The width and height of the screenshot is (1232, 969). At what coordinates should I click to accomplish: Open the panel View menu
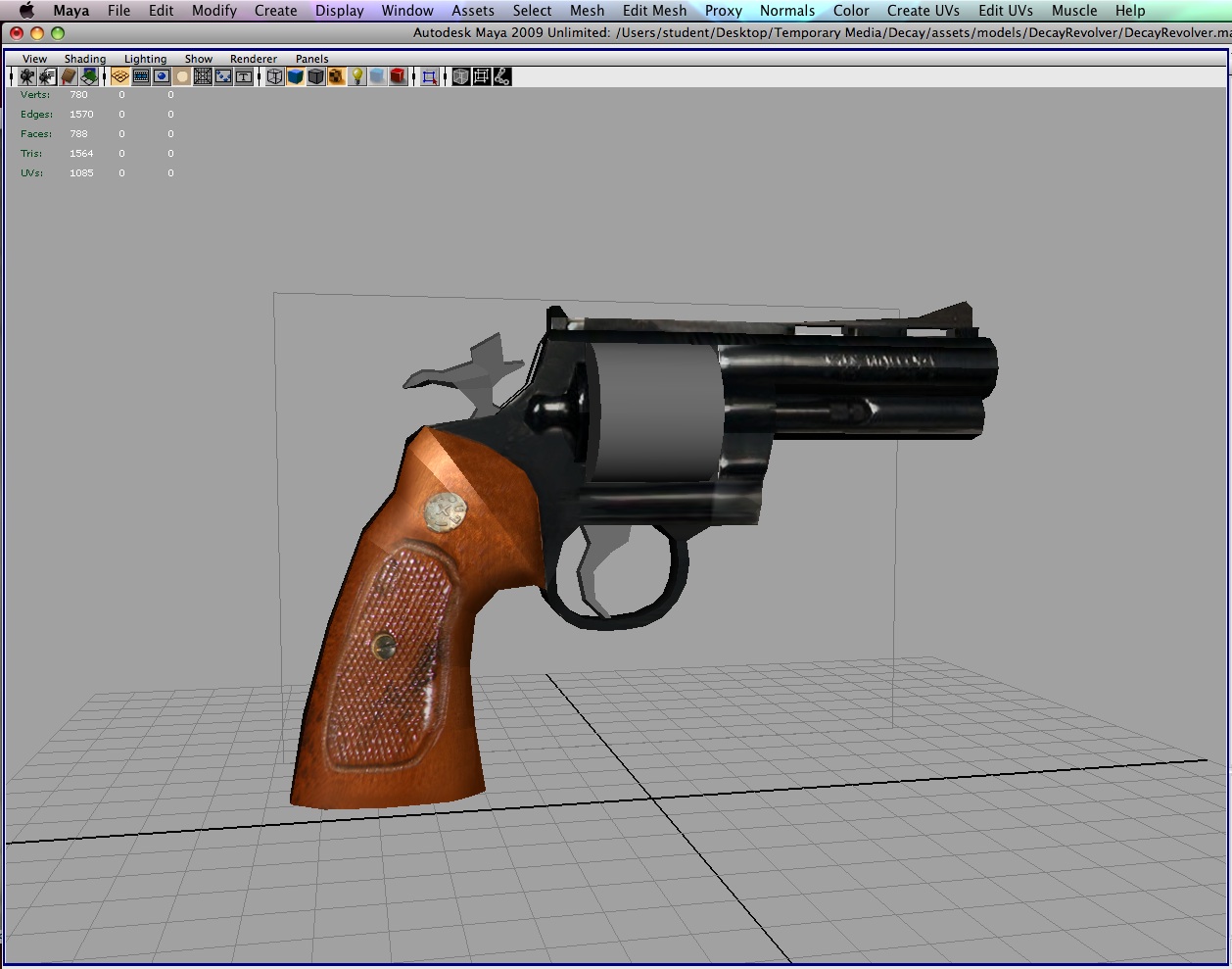tap(34, 59)
